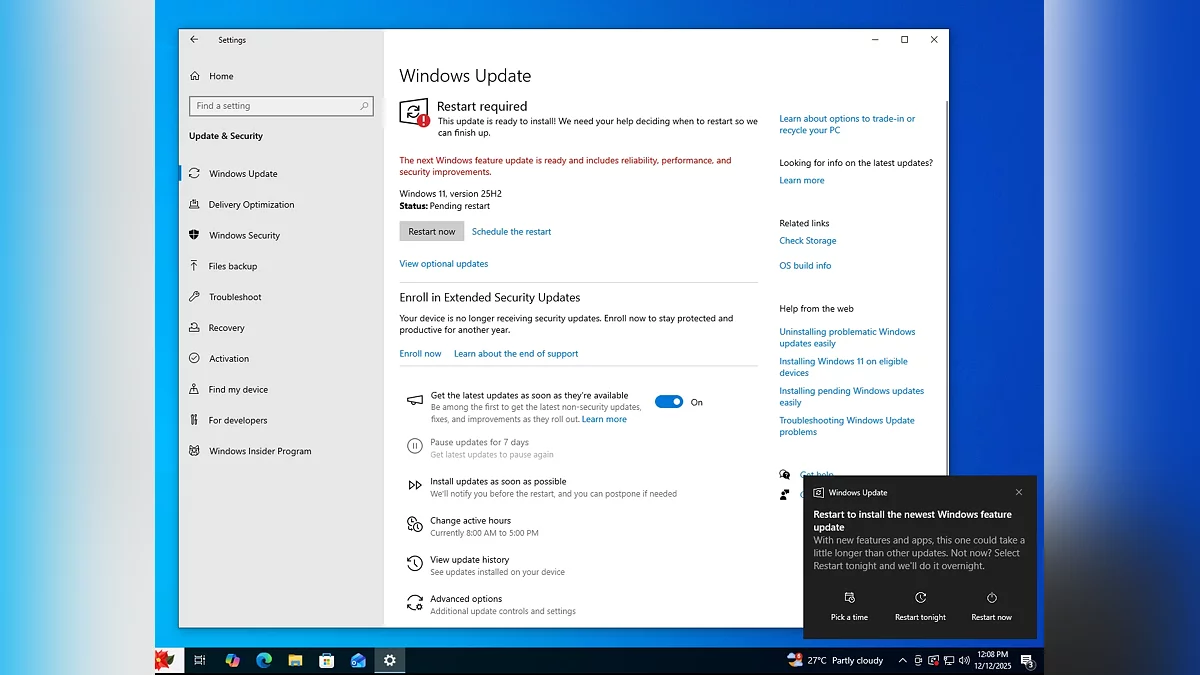Image resolution: width=1200 pixels, height=675 pixels.
Task: Select Windows Security in the sidebar
Action: [x=244, y=236]
